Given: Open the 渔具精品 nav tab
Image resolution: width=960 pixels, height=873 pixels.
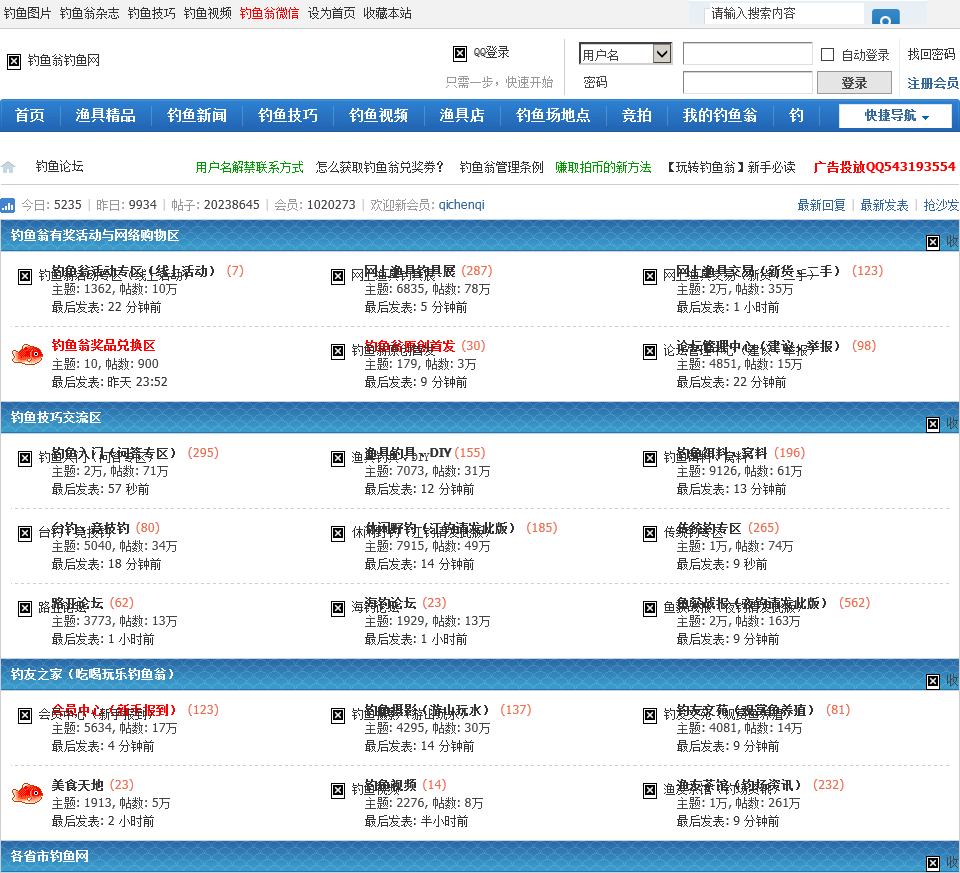Looking at the screenshot, I should [105, 116].
